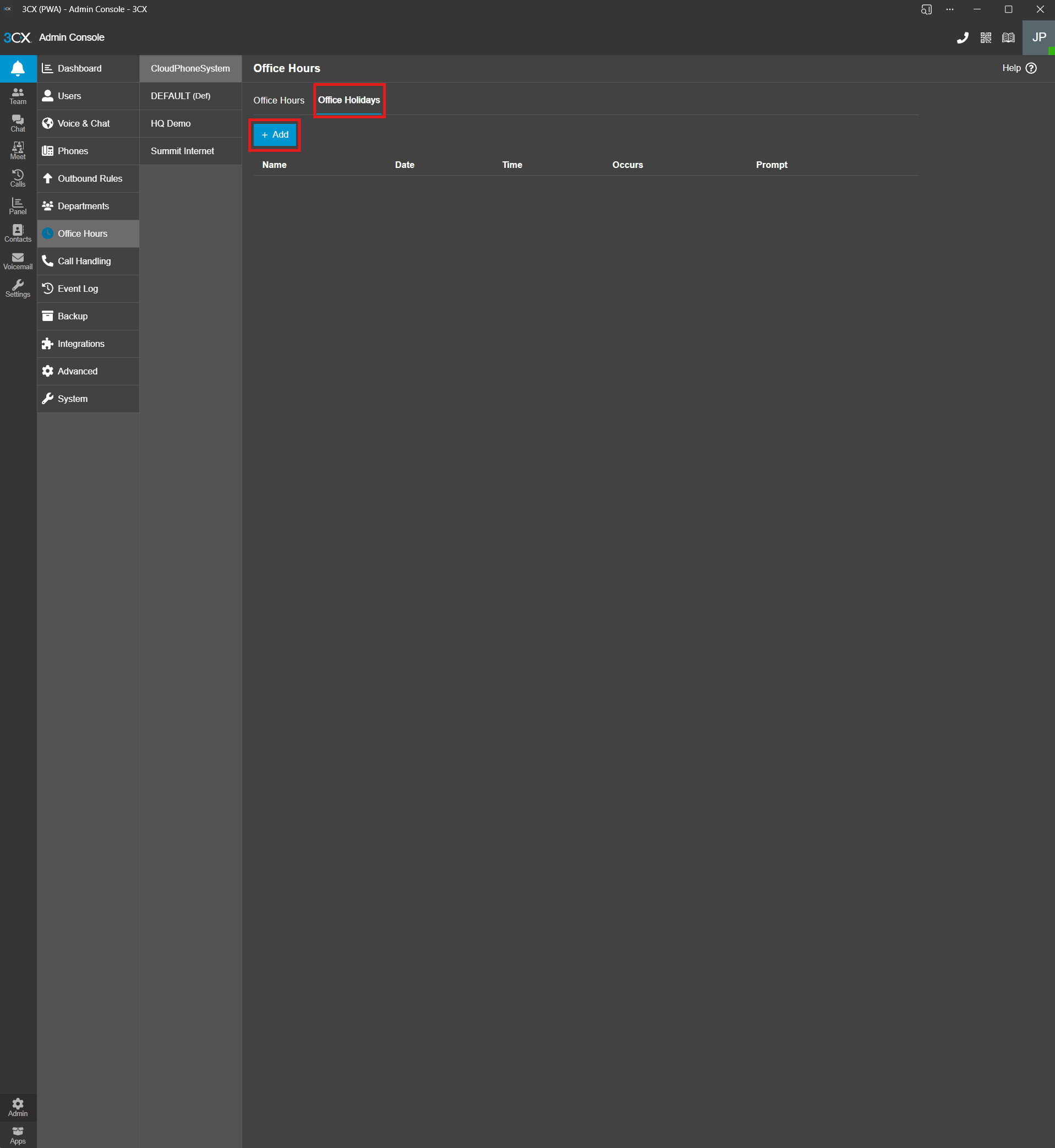Select the Office Holidays tab
This screenshot has height=1148, width=1055.
pyautogui.click(x=349, y=100)
